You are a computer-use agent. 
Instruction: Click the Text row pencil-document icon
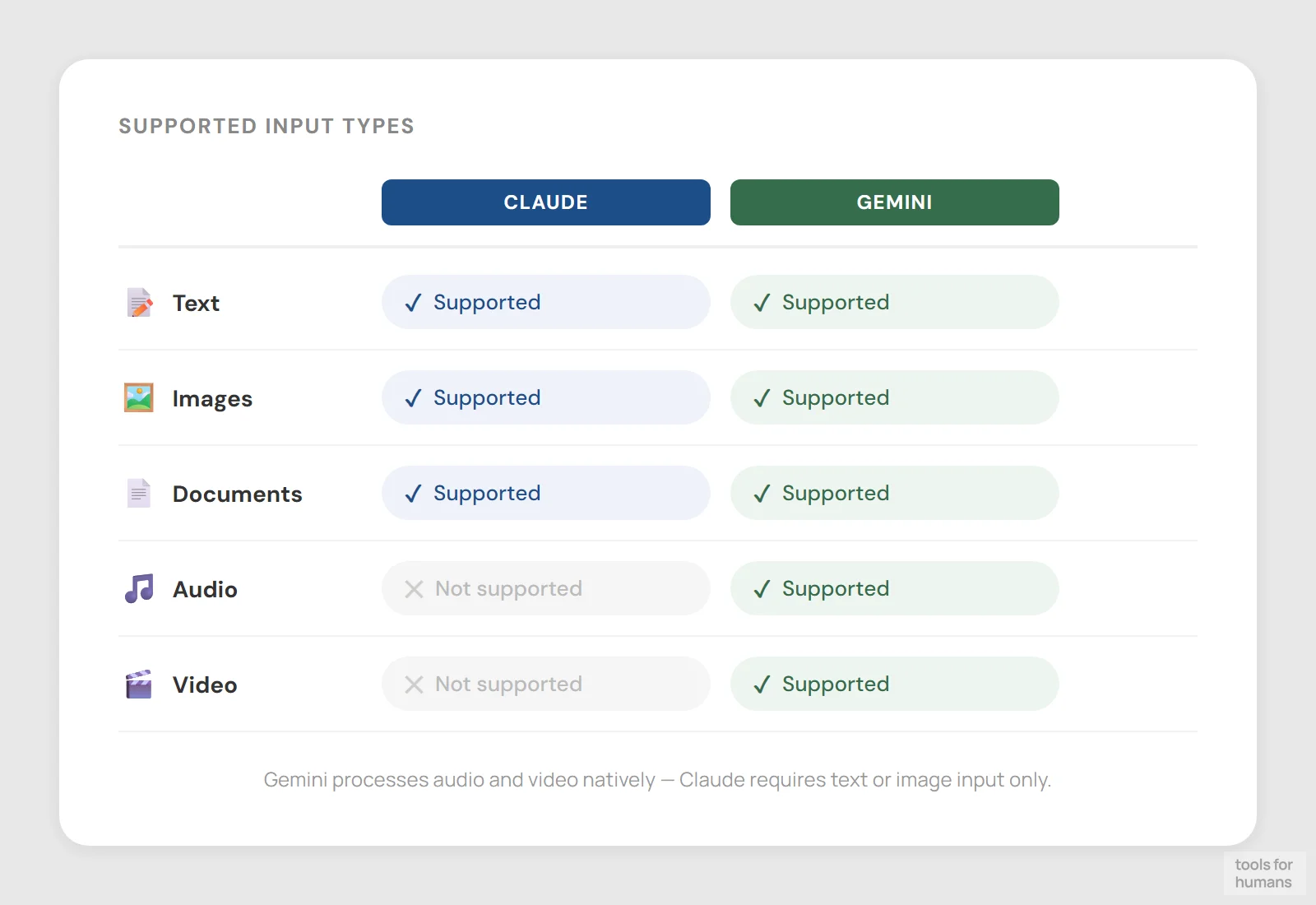pyautogui.click(x=139, y=303)
